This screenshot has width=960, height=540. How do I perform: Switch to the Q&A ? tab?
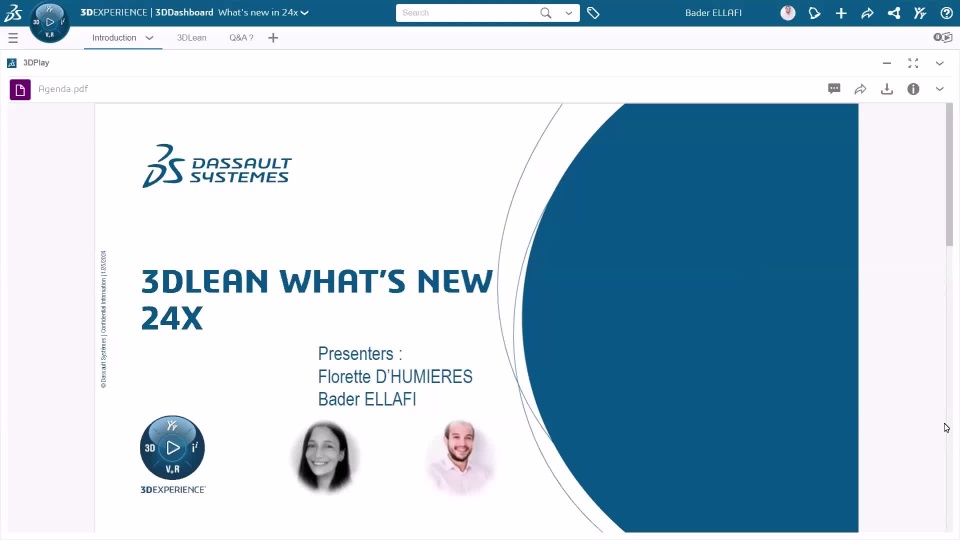241,38
